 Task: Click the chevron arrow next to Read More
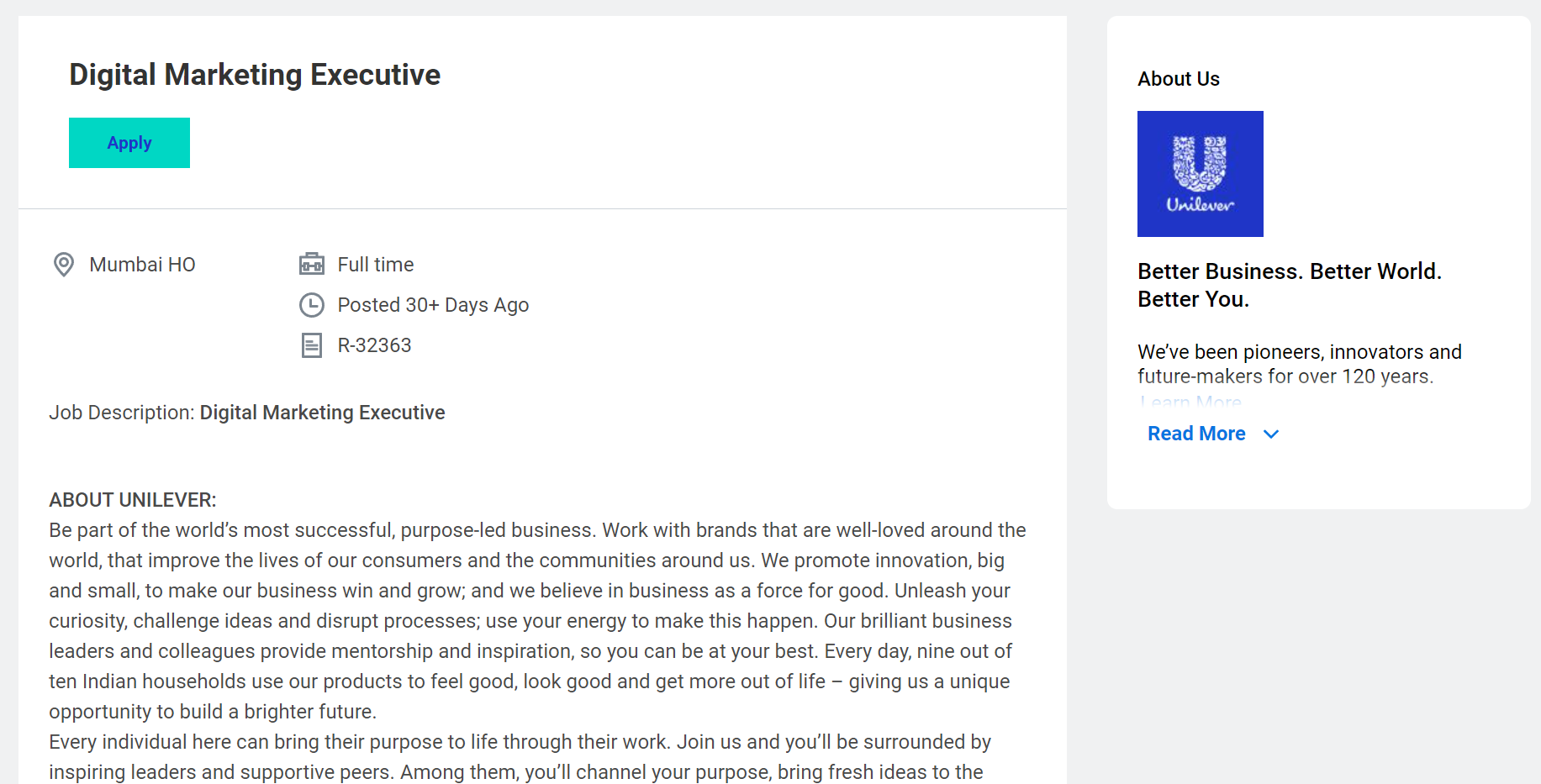point(1271,434)
